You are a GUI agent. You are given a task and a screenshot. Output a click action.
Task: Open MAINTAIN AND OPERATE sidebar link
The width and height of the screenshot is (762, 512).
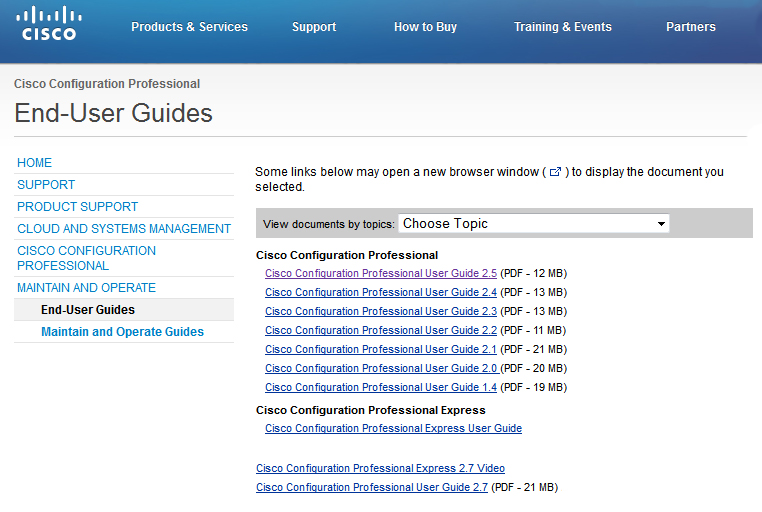(87, 288)
